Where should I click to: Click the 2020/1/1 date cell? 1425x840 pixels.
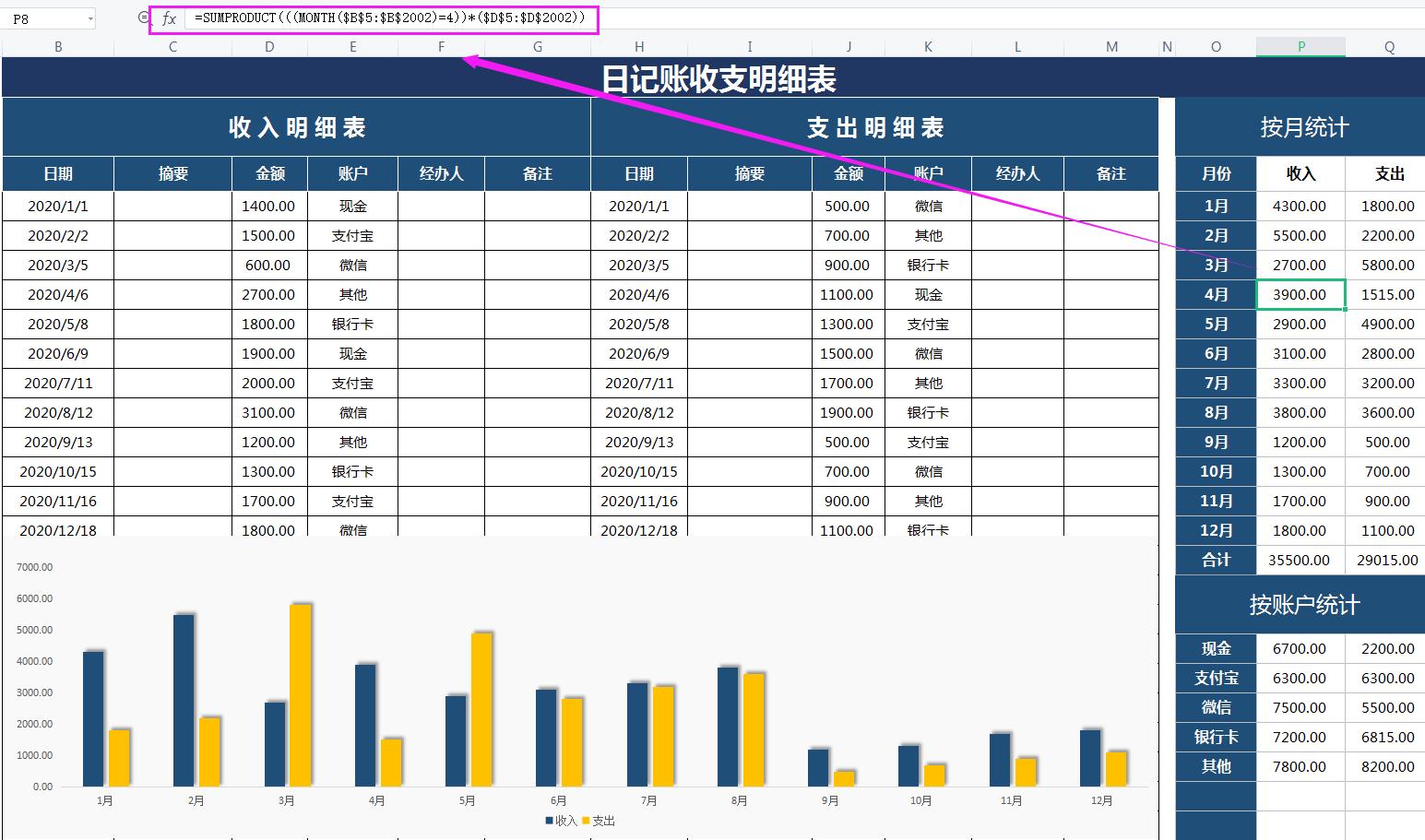pos(57,206)
